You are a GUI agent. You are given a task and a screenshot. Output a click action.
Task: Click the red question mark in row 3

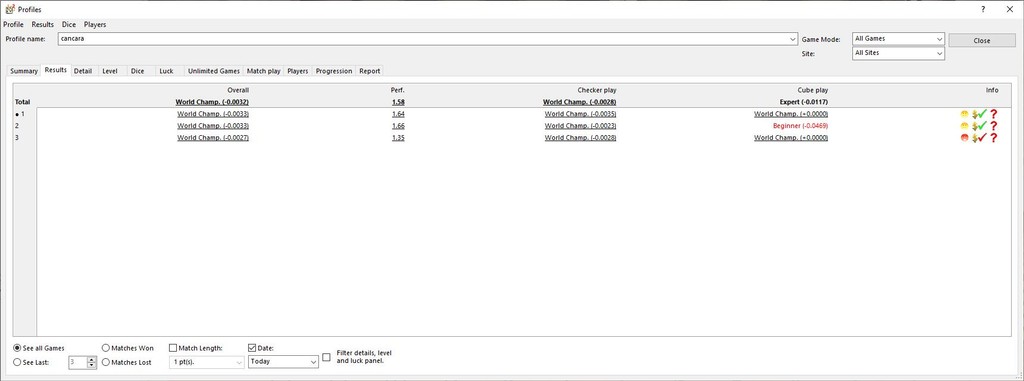click(994, 138)
